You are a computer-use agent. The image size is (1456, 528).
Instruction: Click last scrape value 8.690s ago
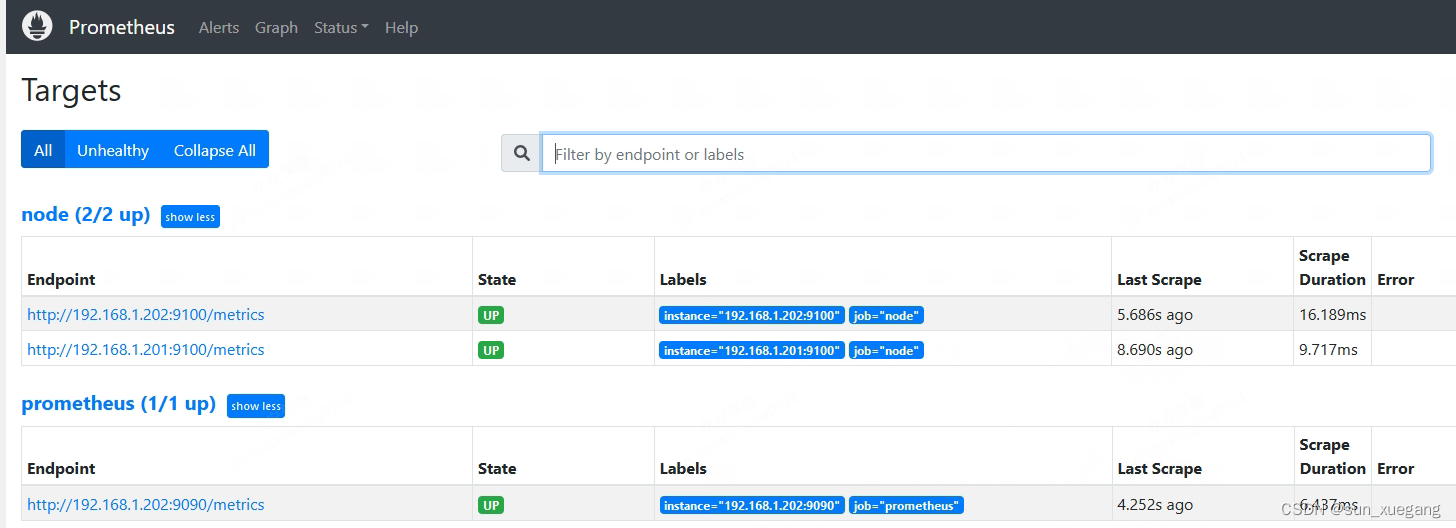1155,350
